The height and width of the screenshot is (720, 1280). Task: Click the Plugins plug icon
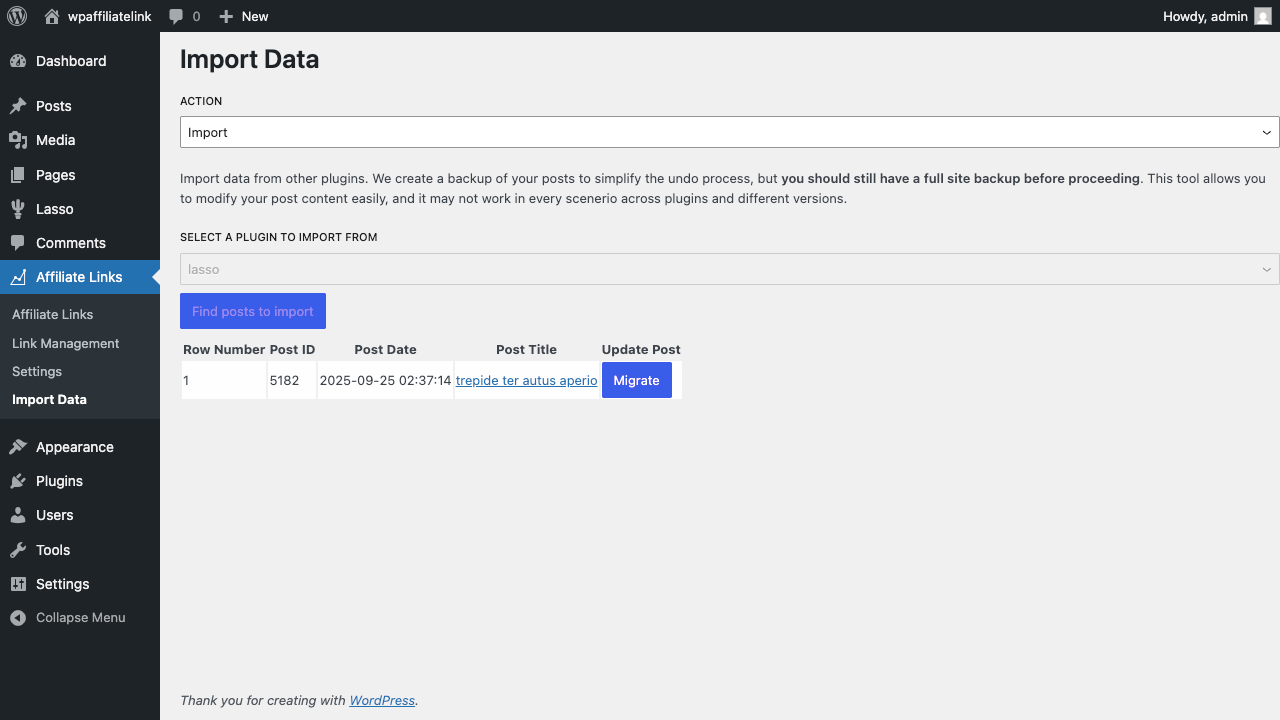(18, 481)
